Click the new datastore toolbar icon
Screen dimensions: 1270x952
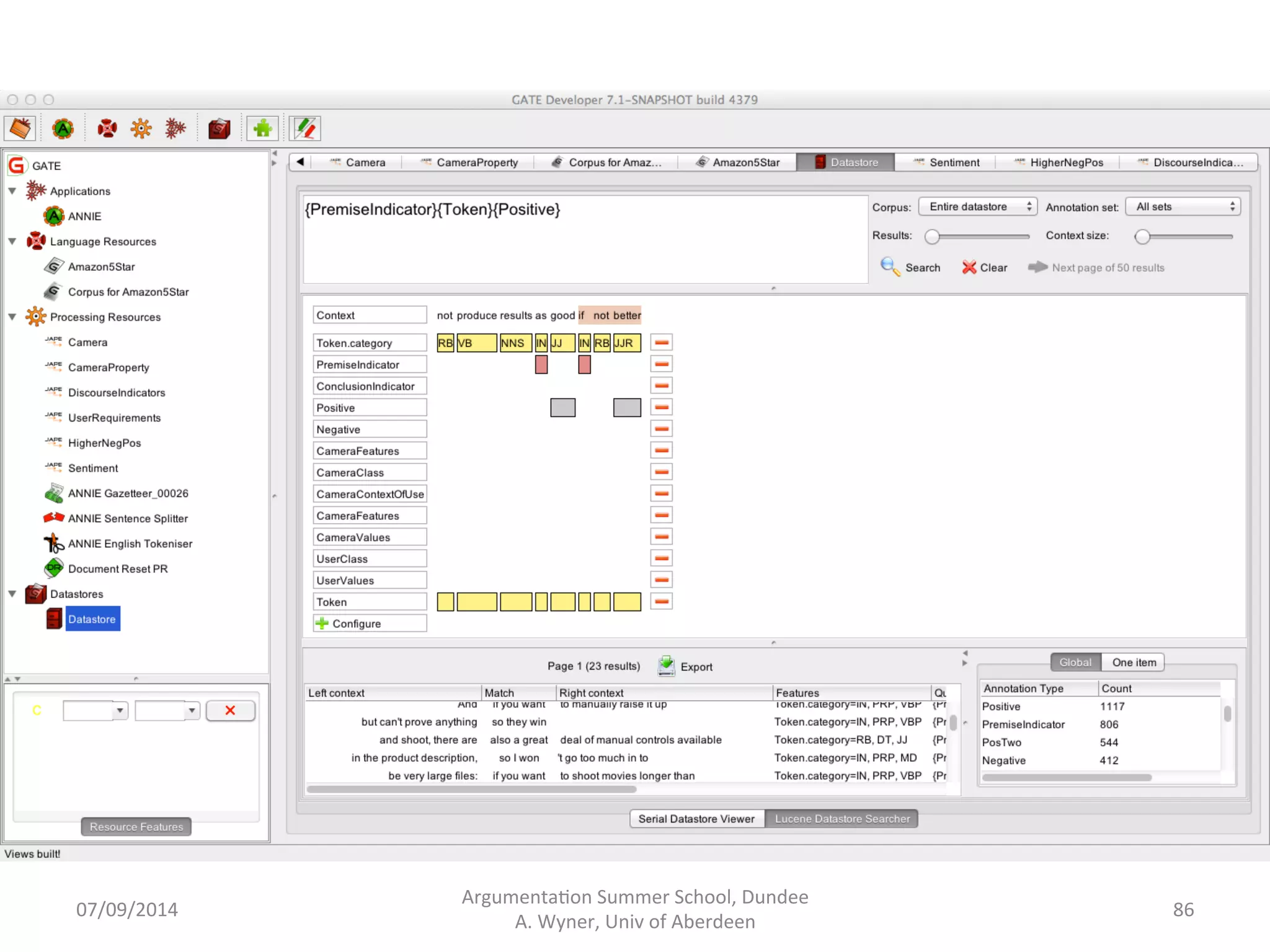(x=219, y=129)
